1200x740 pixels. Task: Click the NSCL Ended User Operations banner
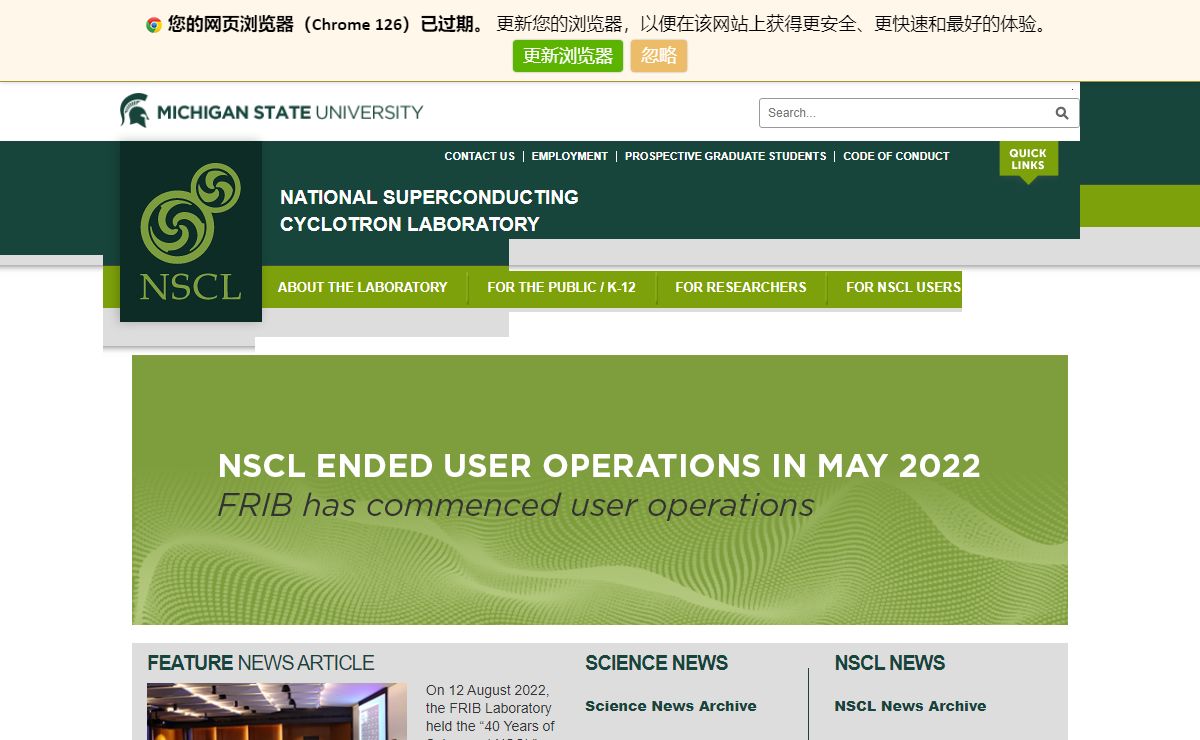pos(600,490)
